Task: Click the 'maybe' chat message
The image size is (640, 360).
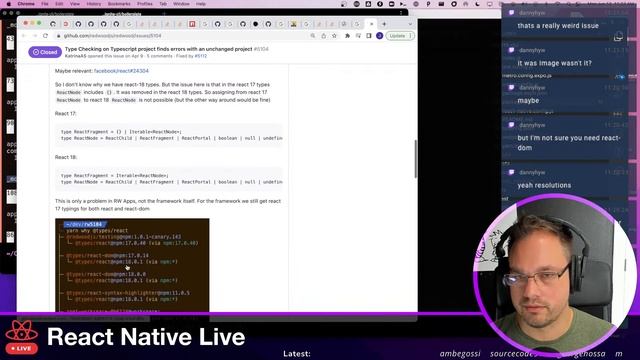Action: 528,101
